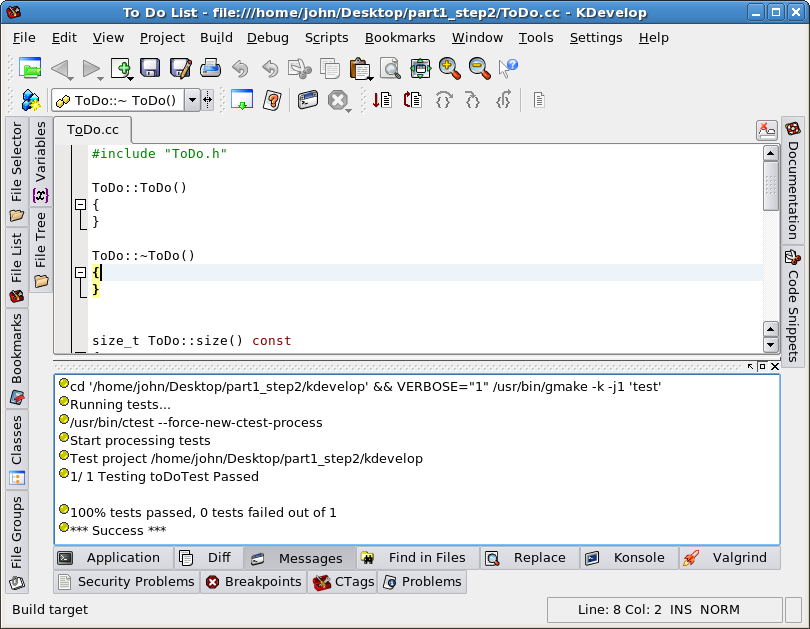Click the editor vertical scrollbar thumb
Image resolution: width=810 pixels, height=629 pixels.
point(771,186)
